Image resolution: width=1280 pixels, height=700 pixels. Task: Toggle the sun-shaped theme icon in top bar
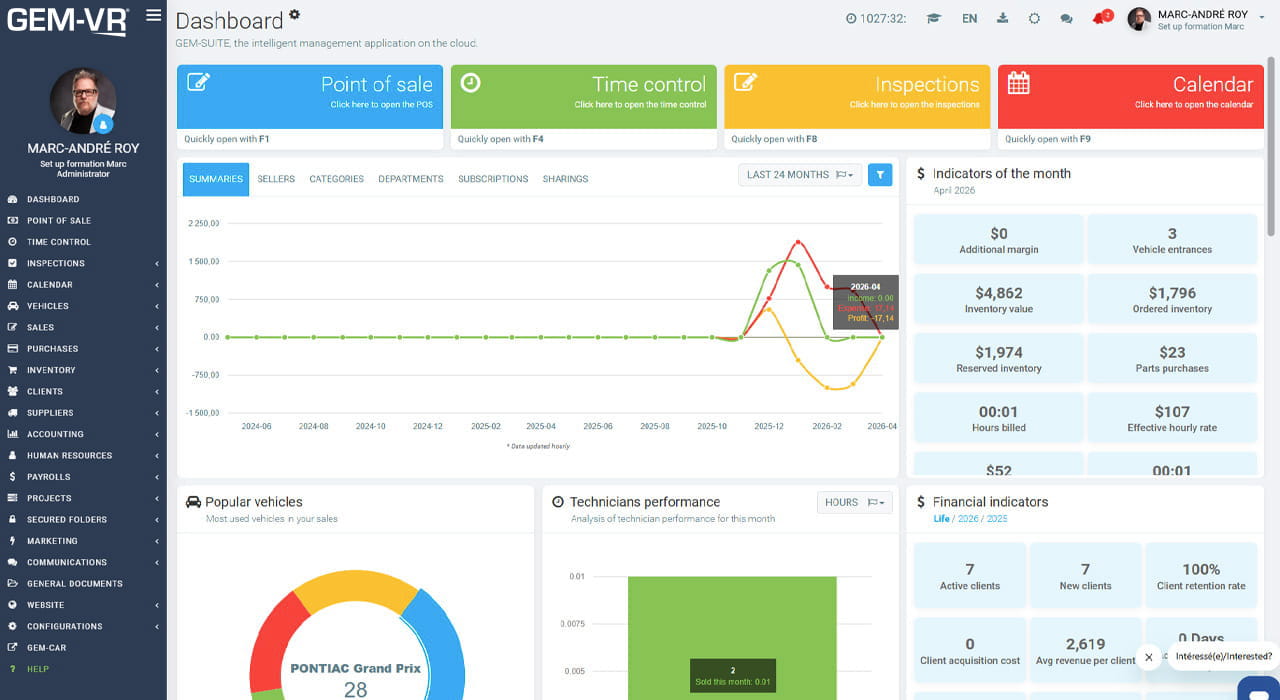[1034, 18]
